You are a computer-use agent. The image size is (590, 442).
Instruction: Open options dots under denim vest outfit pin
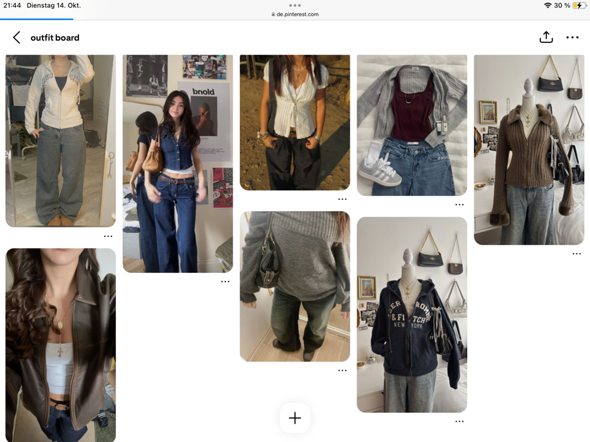(x=225, y=281)
